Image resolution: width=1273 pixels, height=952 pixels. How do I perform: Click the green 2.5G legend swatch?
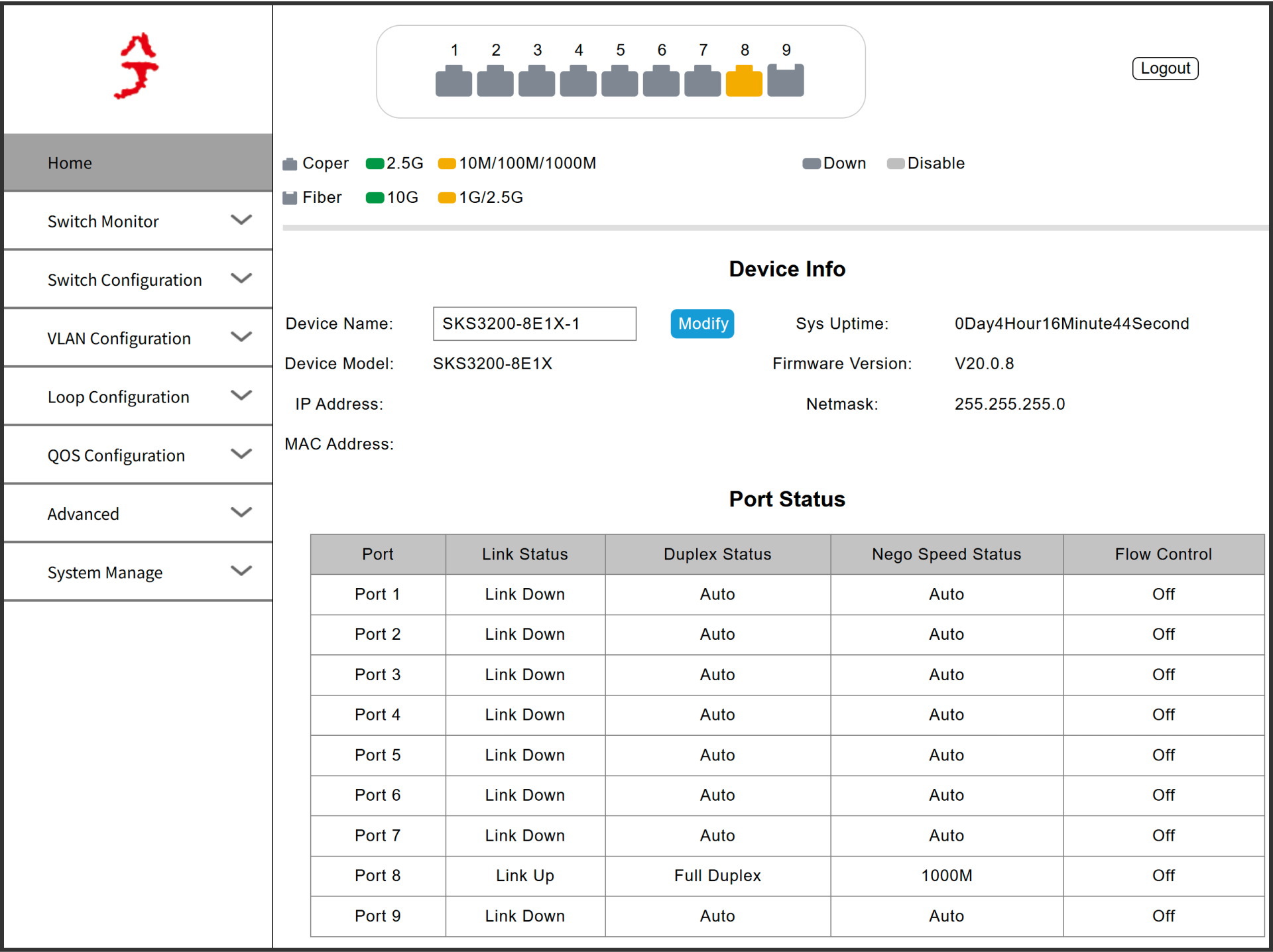pyautogui.click(x=375, y=164)
